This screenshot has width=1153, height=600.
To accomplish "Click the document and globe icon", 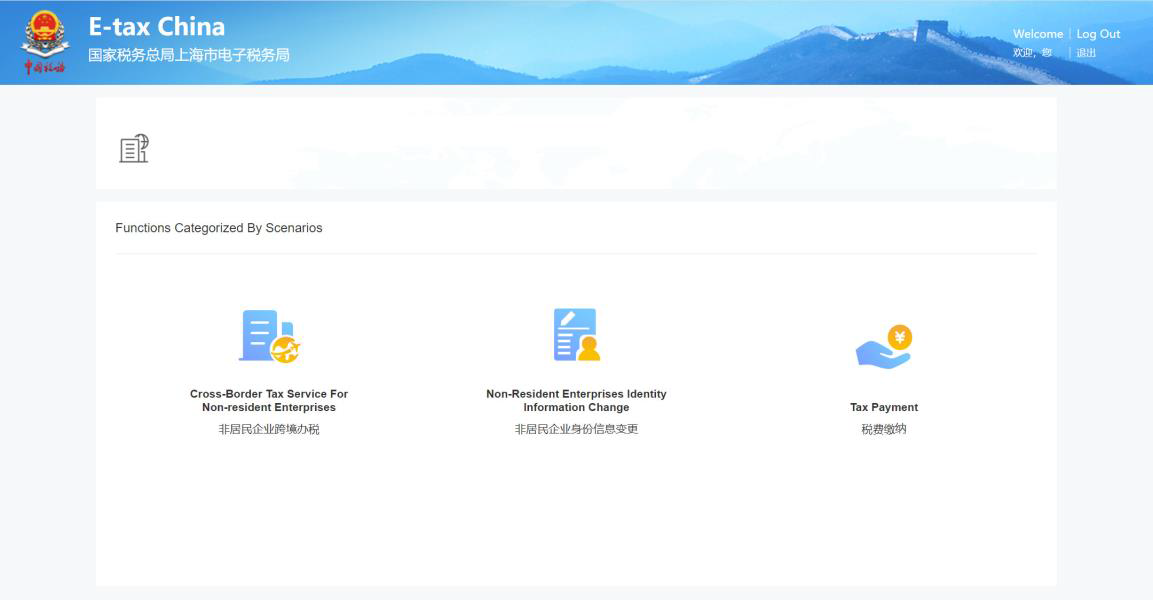I will [134, 149].
